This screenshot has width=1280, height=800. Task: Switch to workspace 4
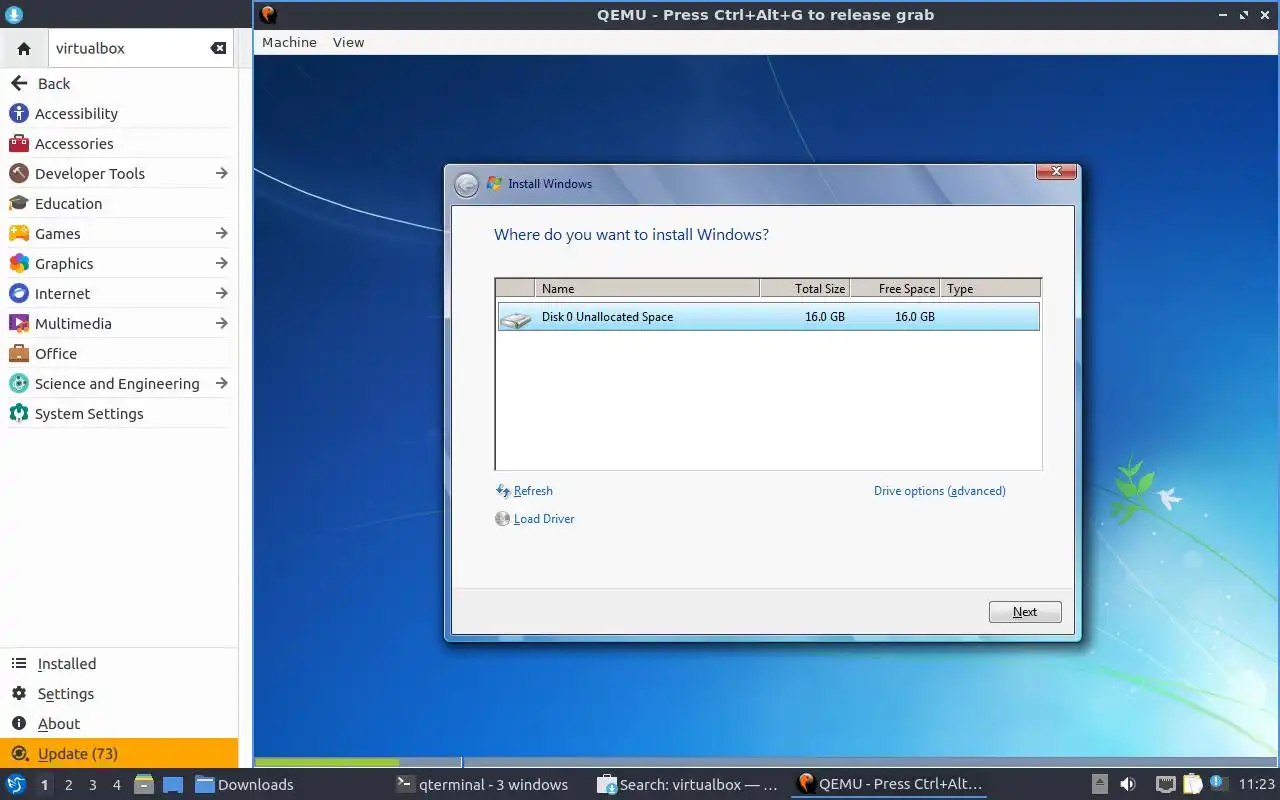click(x=117, y=785)
